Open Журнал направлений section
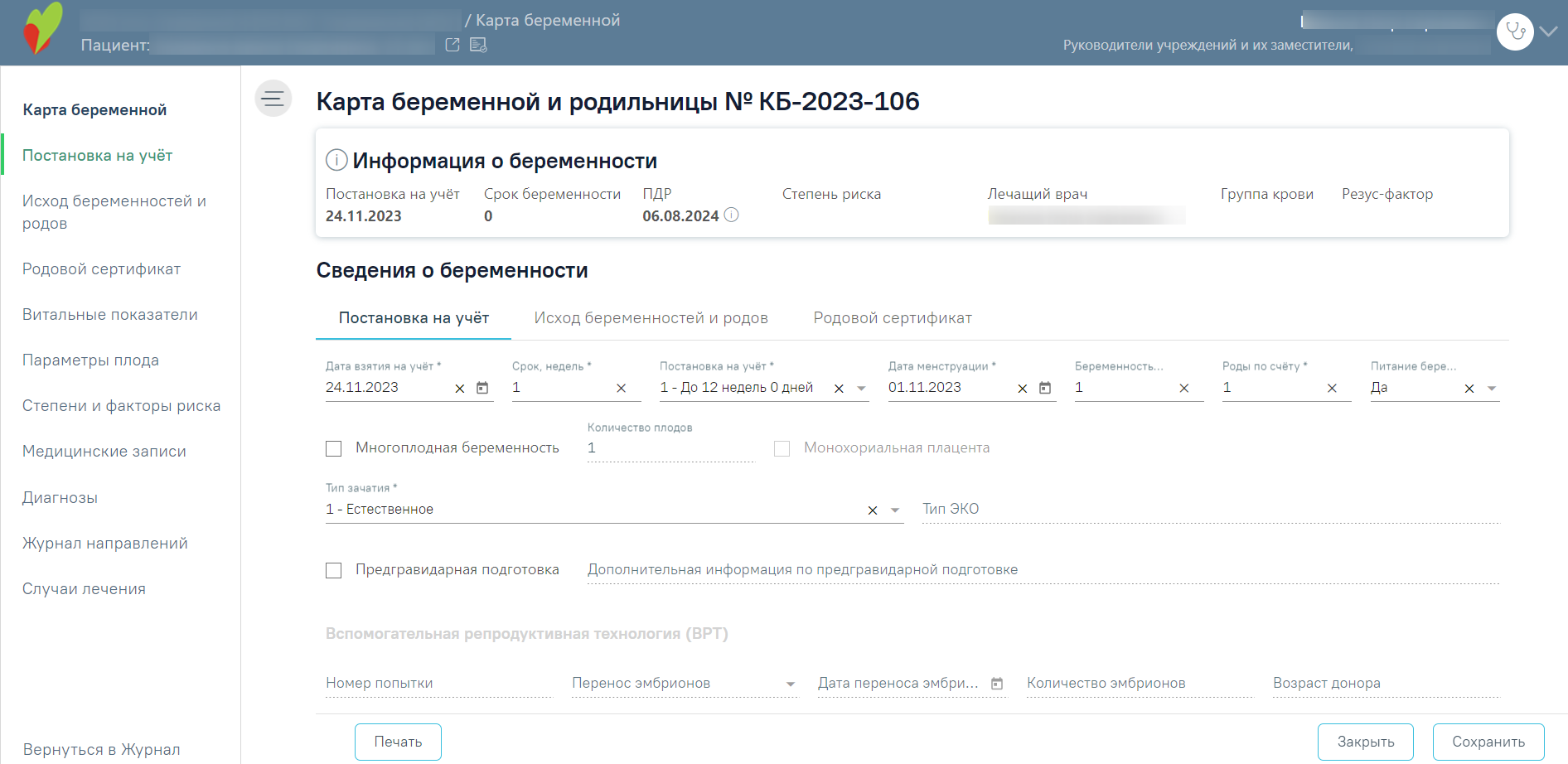The height and width of the screenshot is (764, 1568). point(104,543)
